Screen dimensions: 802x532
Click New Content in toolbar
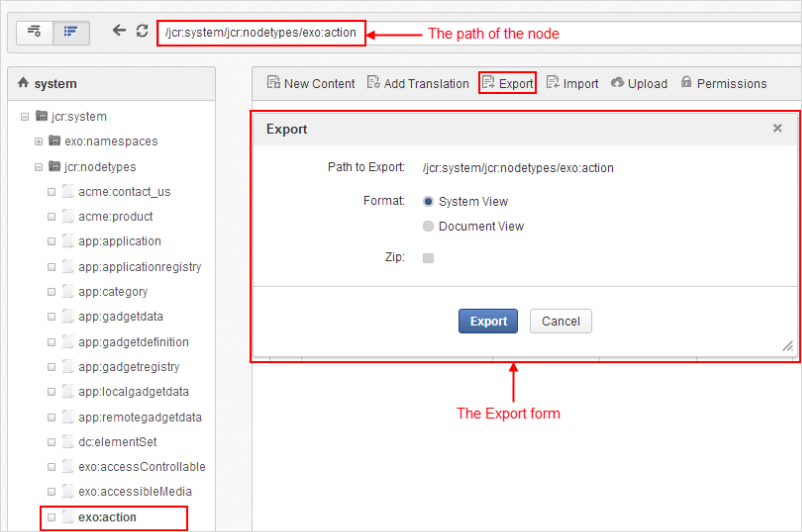310,83
